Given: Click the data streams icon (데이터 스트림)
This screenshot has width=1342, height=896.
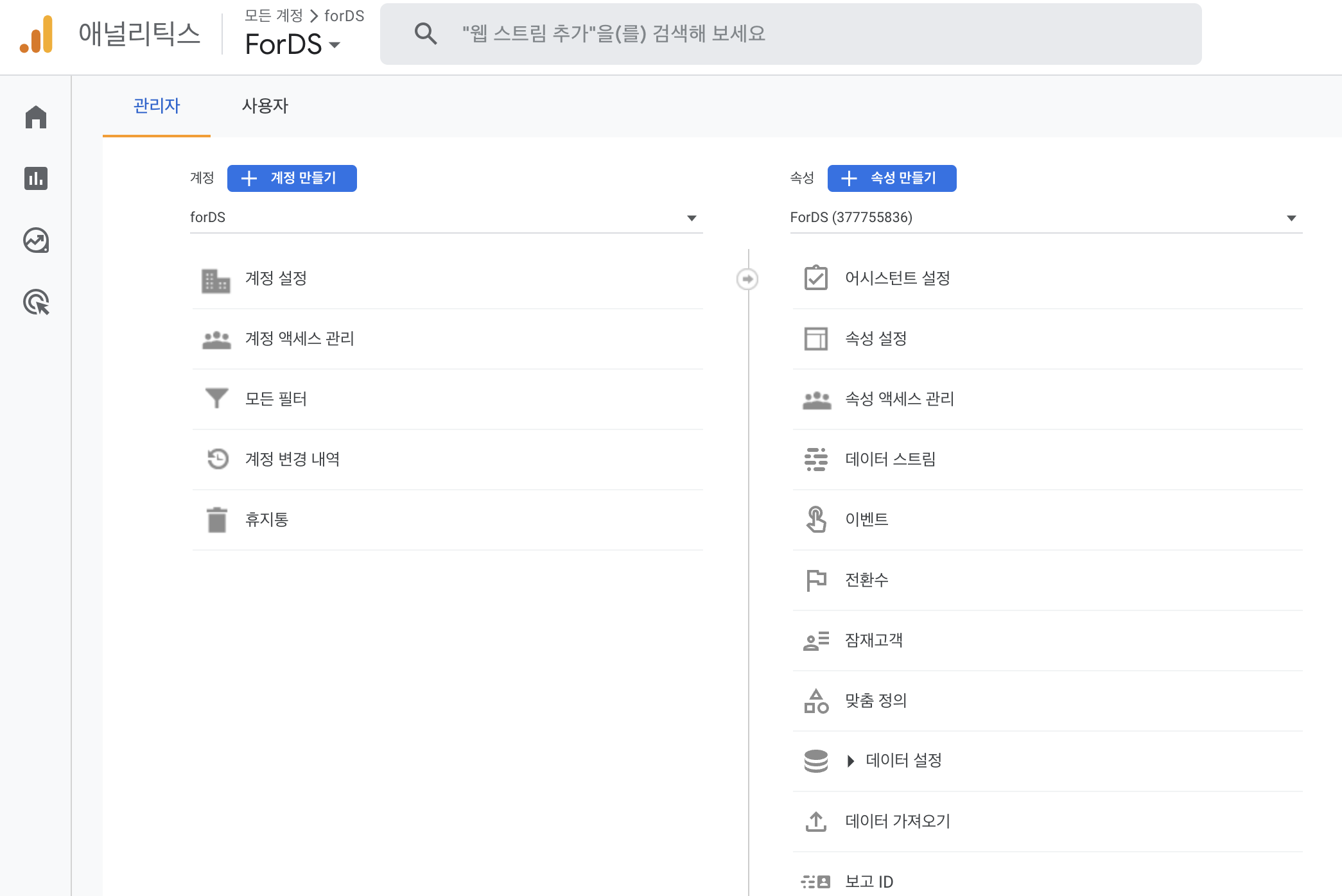Looking at the screenshot, I should [816, 460].
